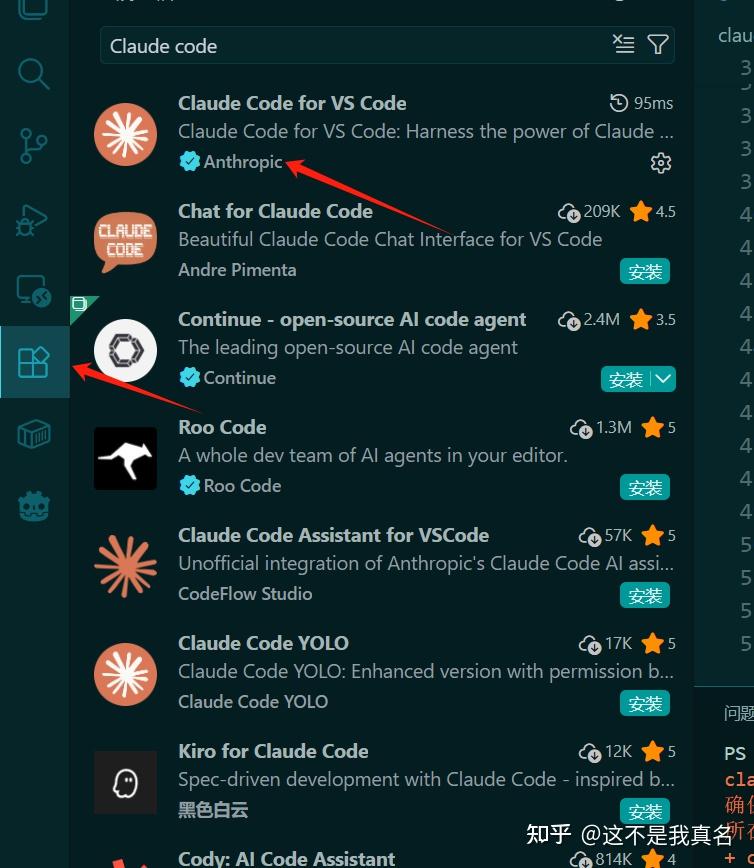754x868 pixels.
Task: Click the verified badge beside Roo Code publisher
Action: click(190, 485)
